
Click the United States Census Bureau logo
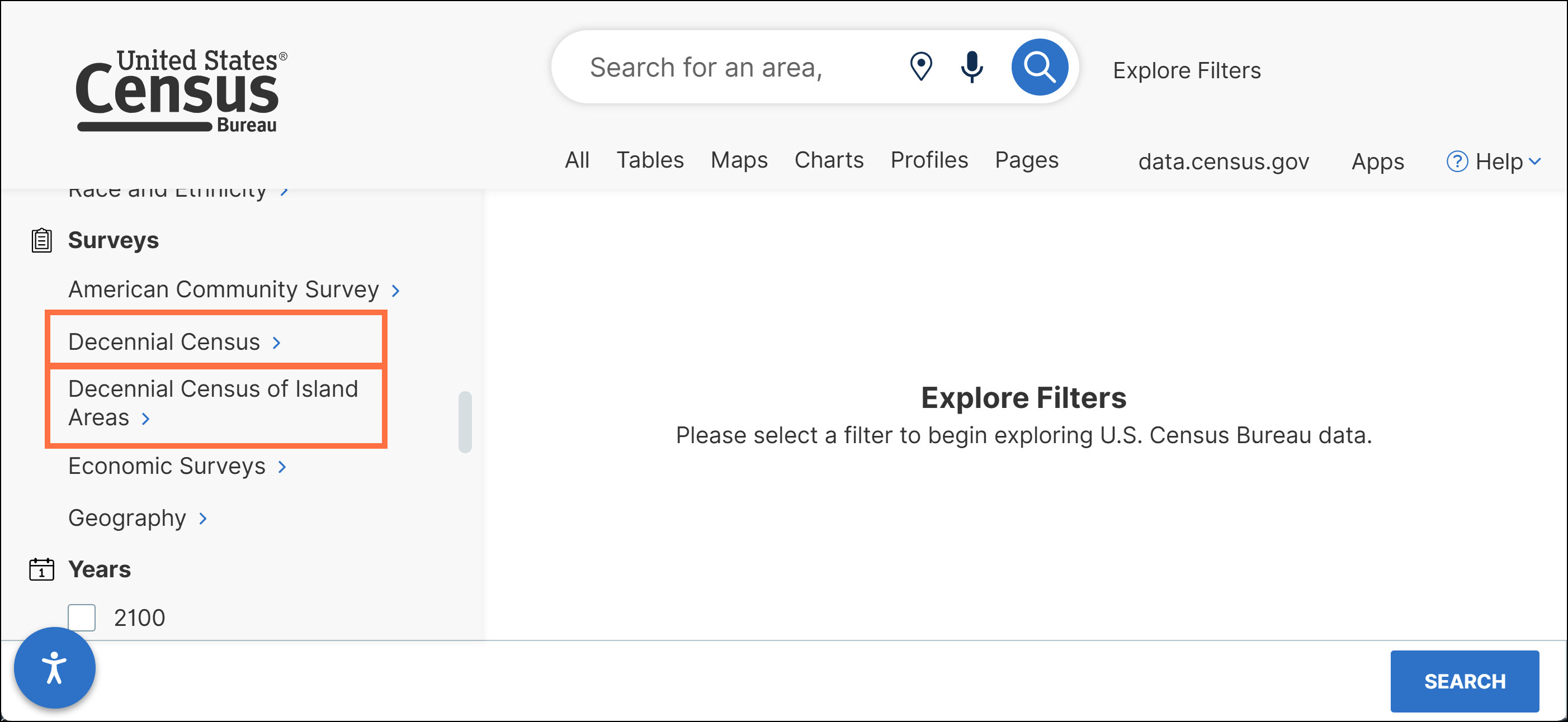click(181, 91)
